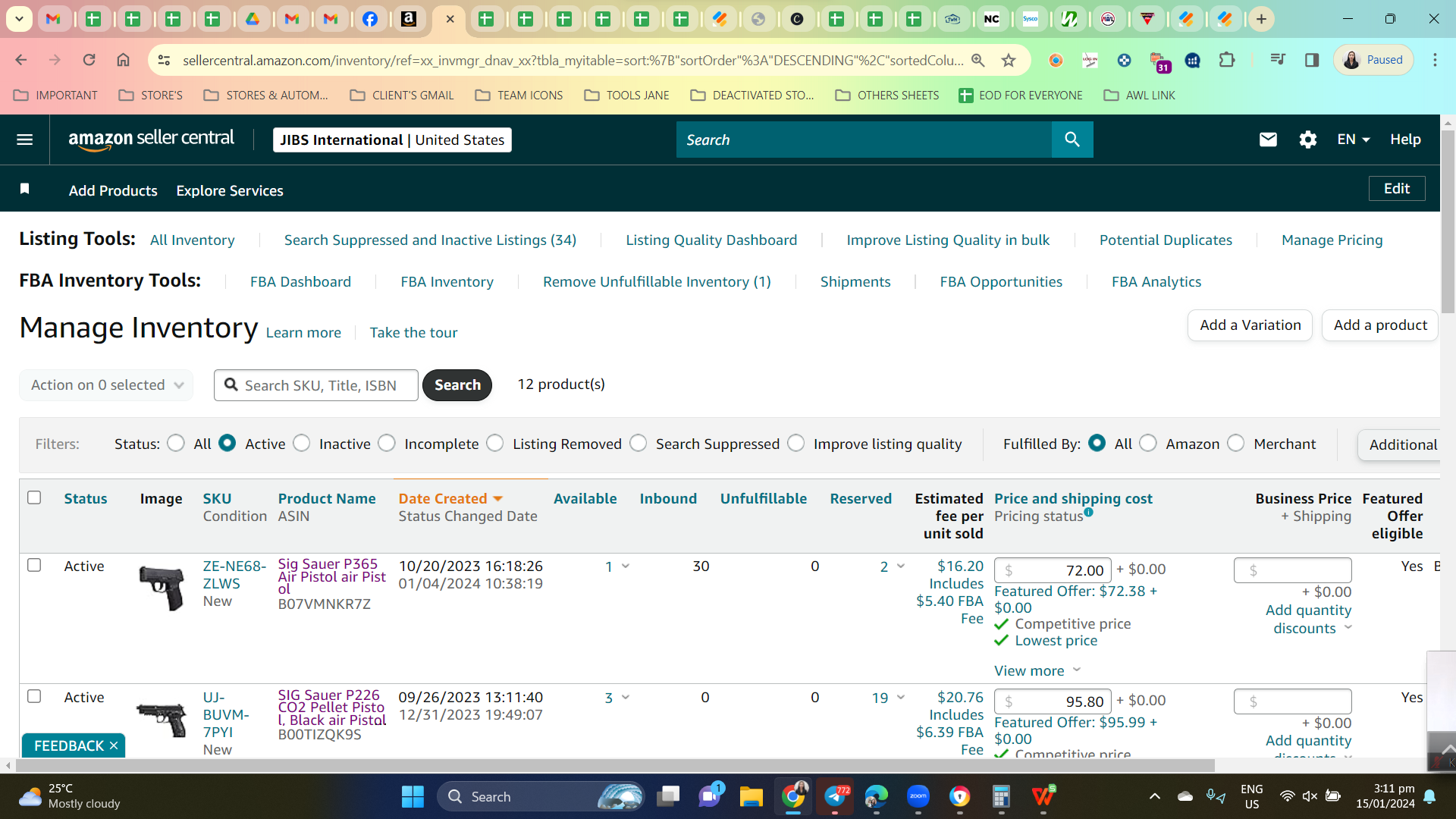The image size is (1456, 819).
Task: Open the browser tab list chevron
Action: coord(19,19)
